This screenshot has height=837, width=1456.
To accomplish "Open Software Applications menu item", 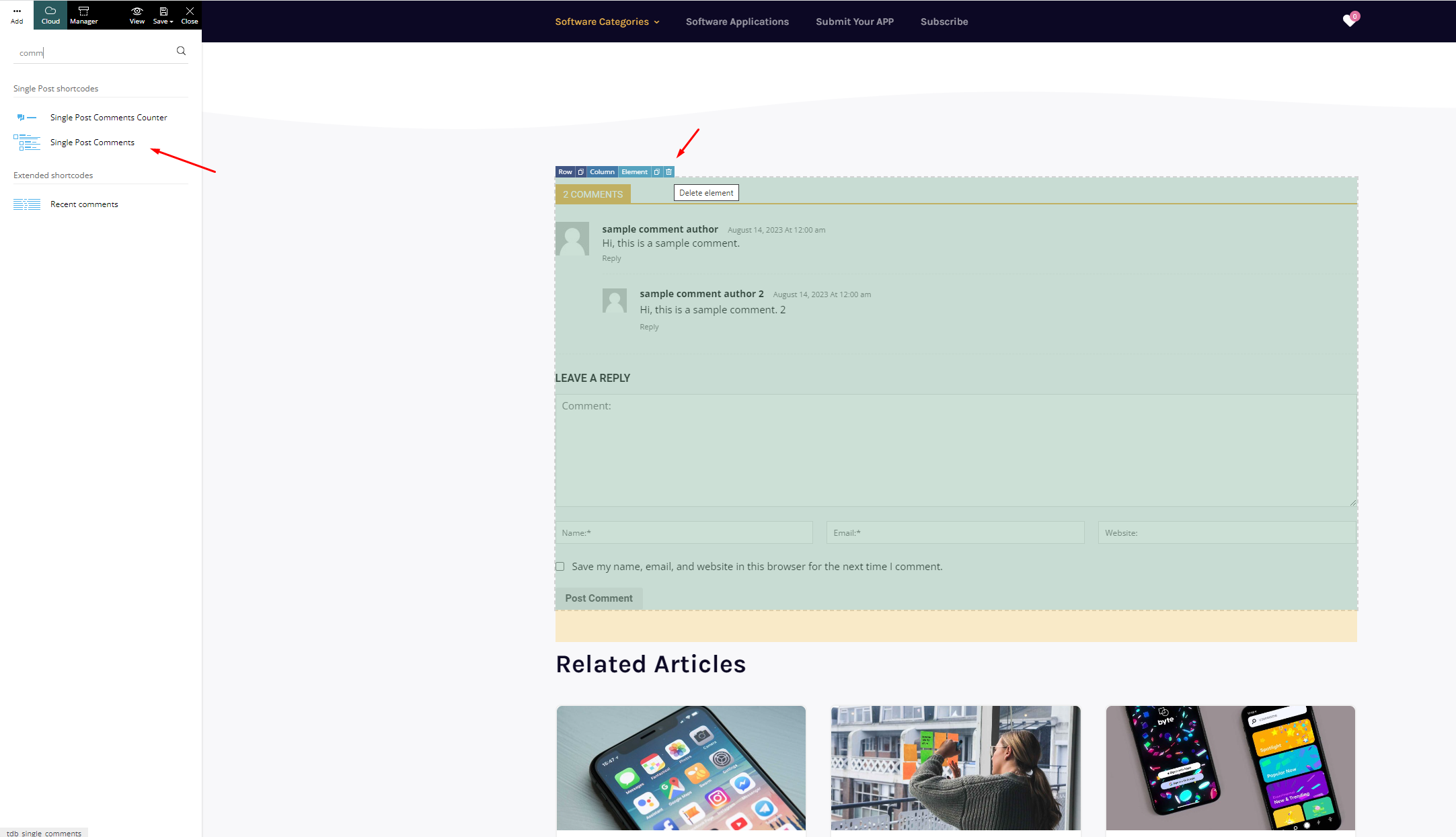I will click(737, 22).
